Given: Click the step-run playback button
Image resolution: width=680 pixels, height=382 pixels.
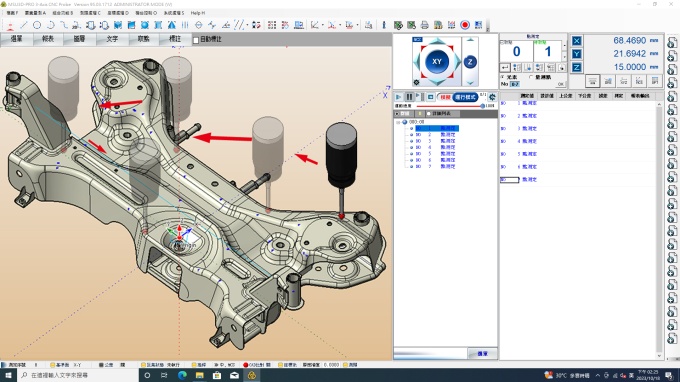Looking at the screenshot, I should 419,97.
